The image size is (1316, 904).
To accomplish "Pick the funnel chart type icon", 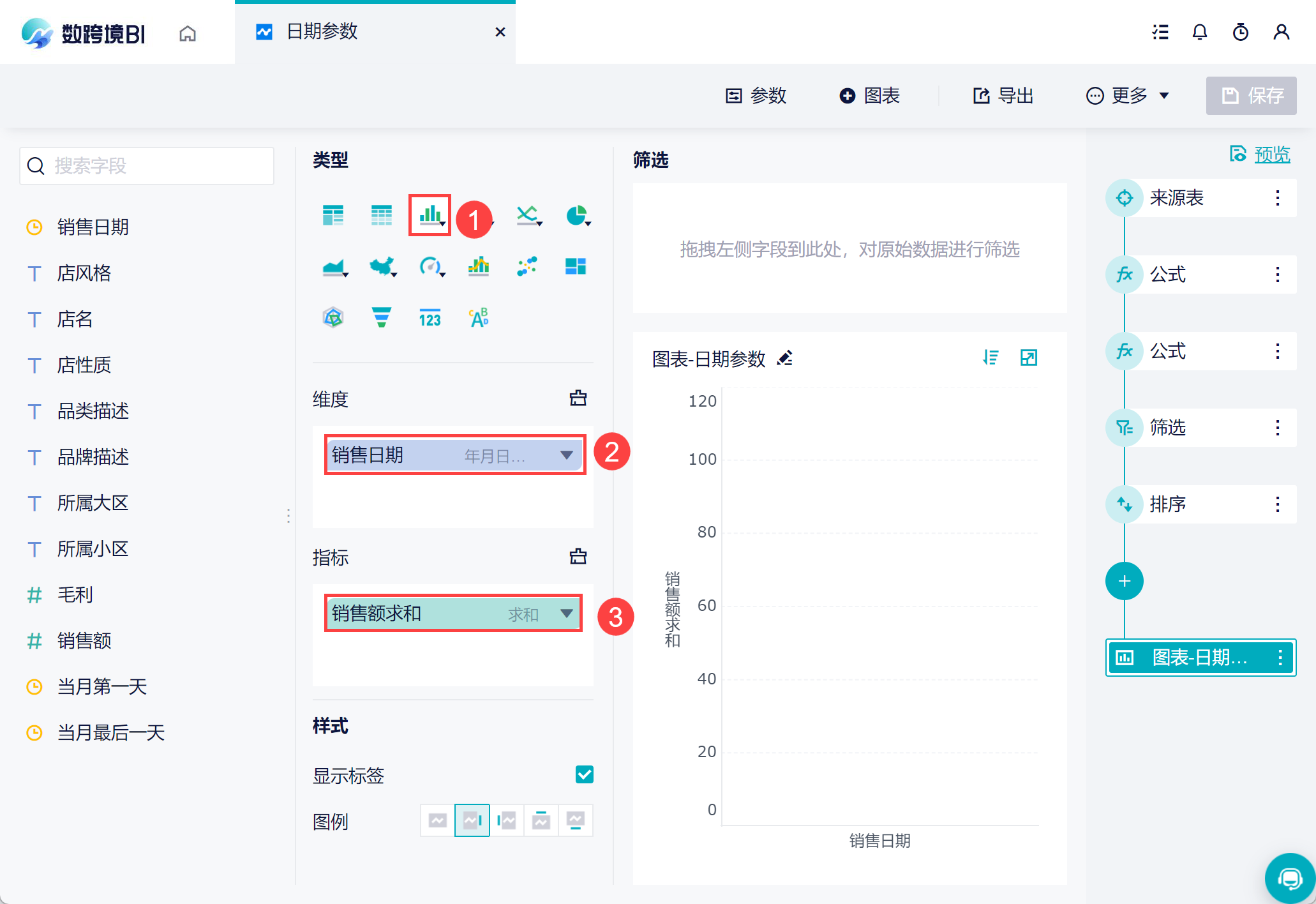I will 382,317.
